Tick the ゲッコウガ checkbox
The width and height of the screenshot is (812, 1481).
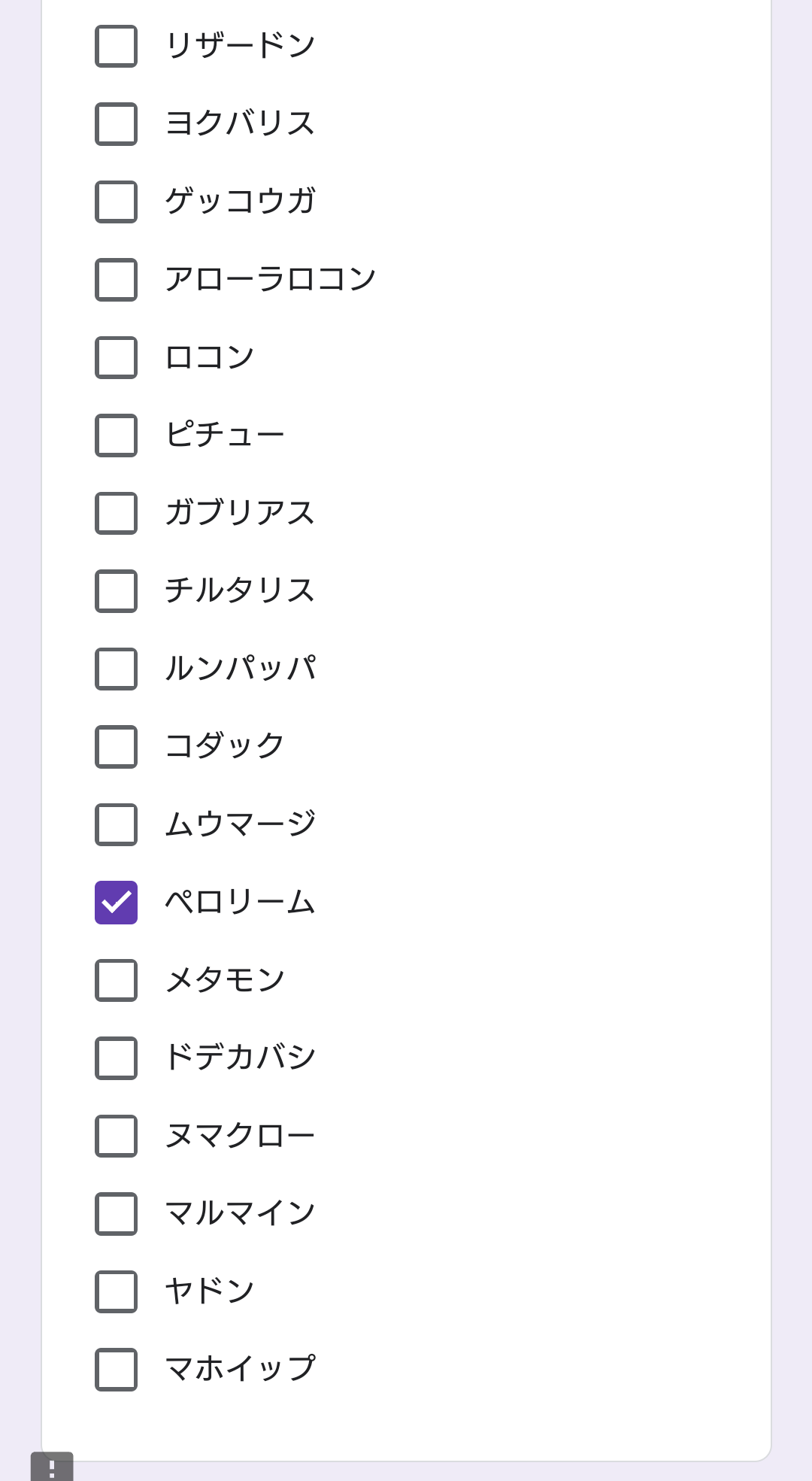[x=116, y=202]
